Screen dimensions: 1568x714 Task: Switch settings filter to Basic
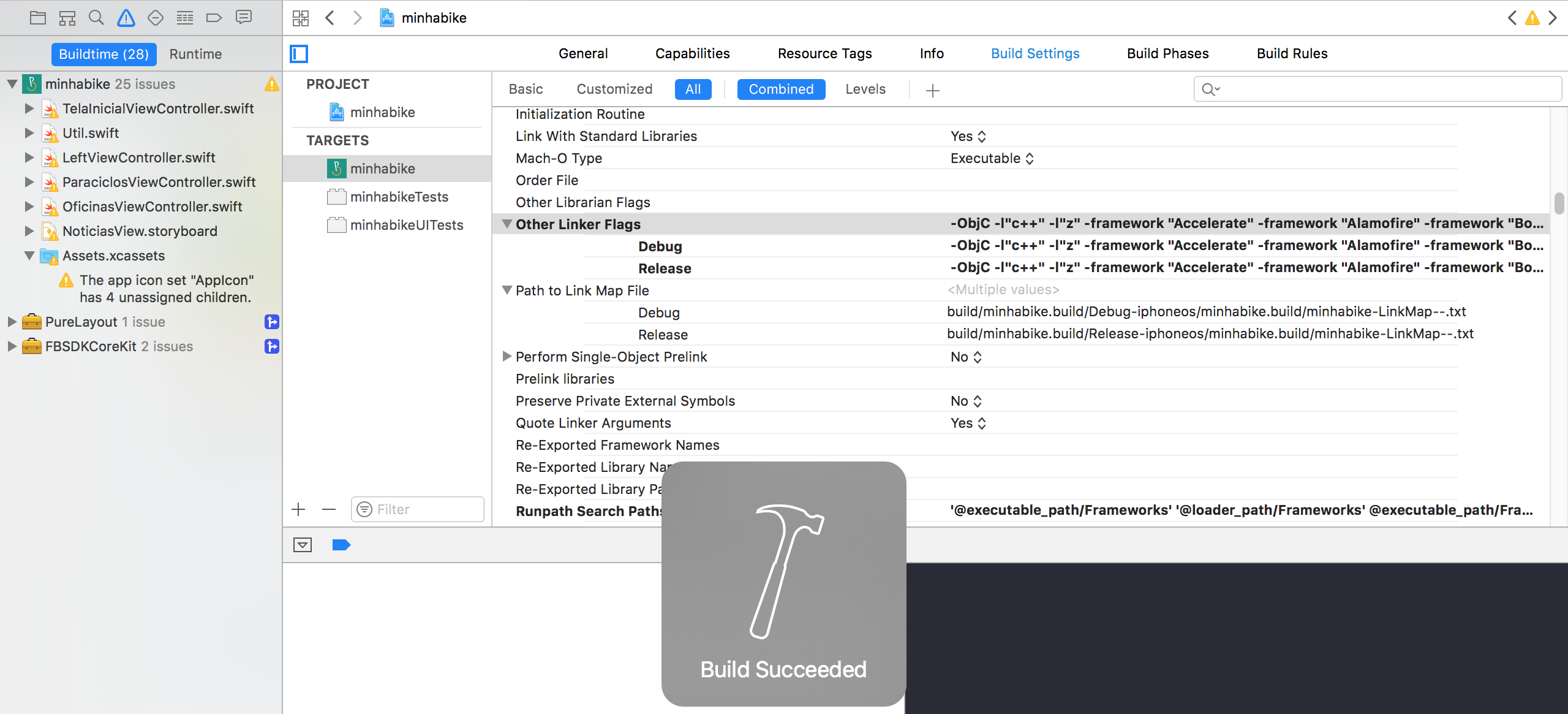(526, 89)
